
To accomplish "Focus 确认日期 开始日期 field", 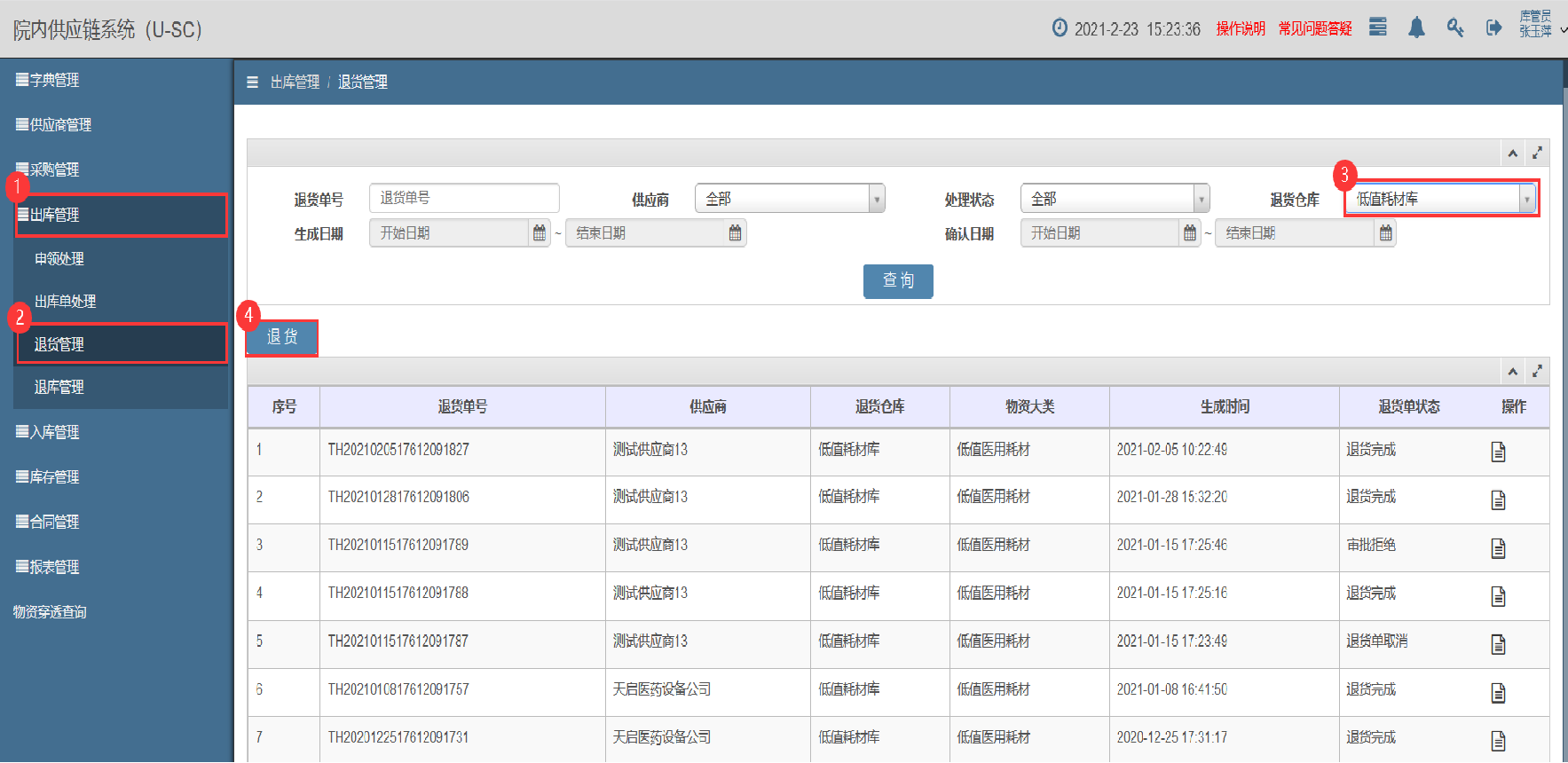I will [1099, 232].
